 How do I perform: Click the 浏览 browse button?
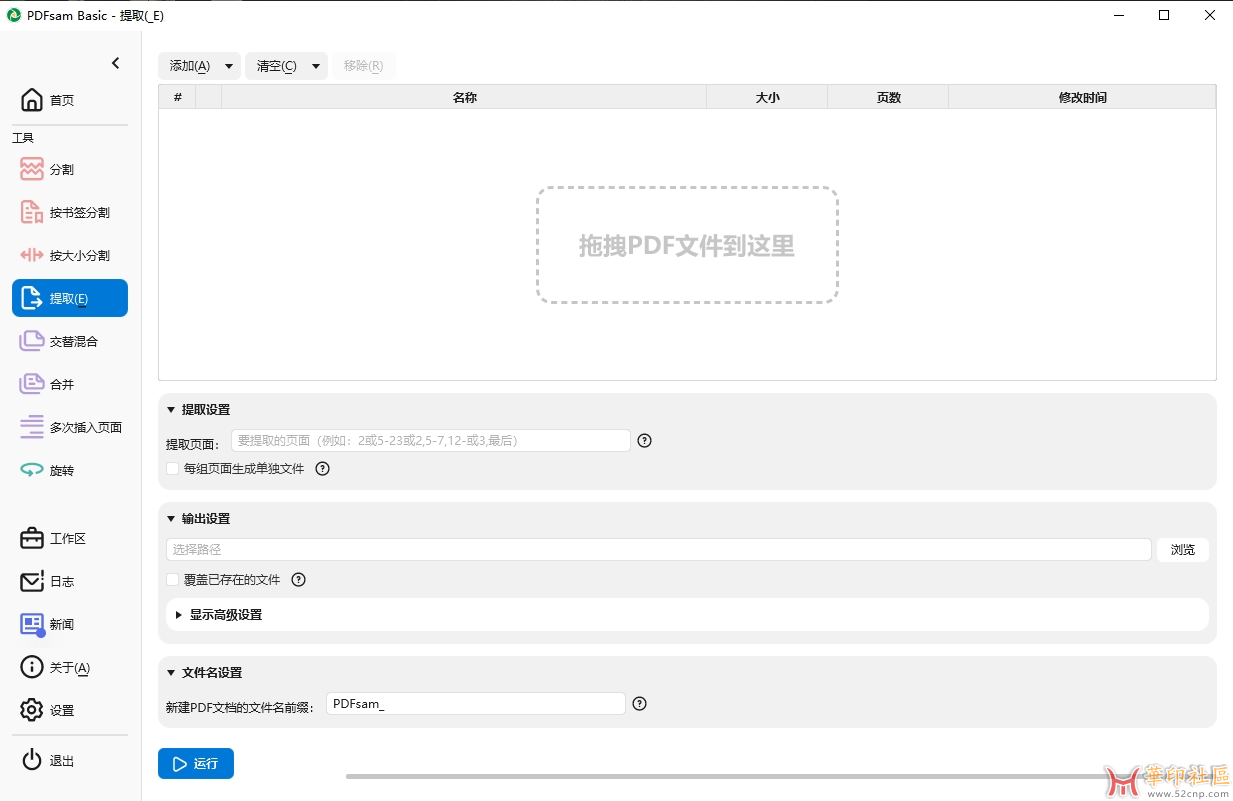(1183, 550)
